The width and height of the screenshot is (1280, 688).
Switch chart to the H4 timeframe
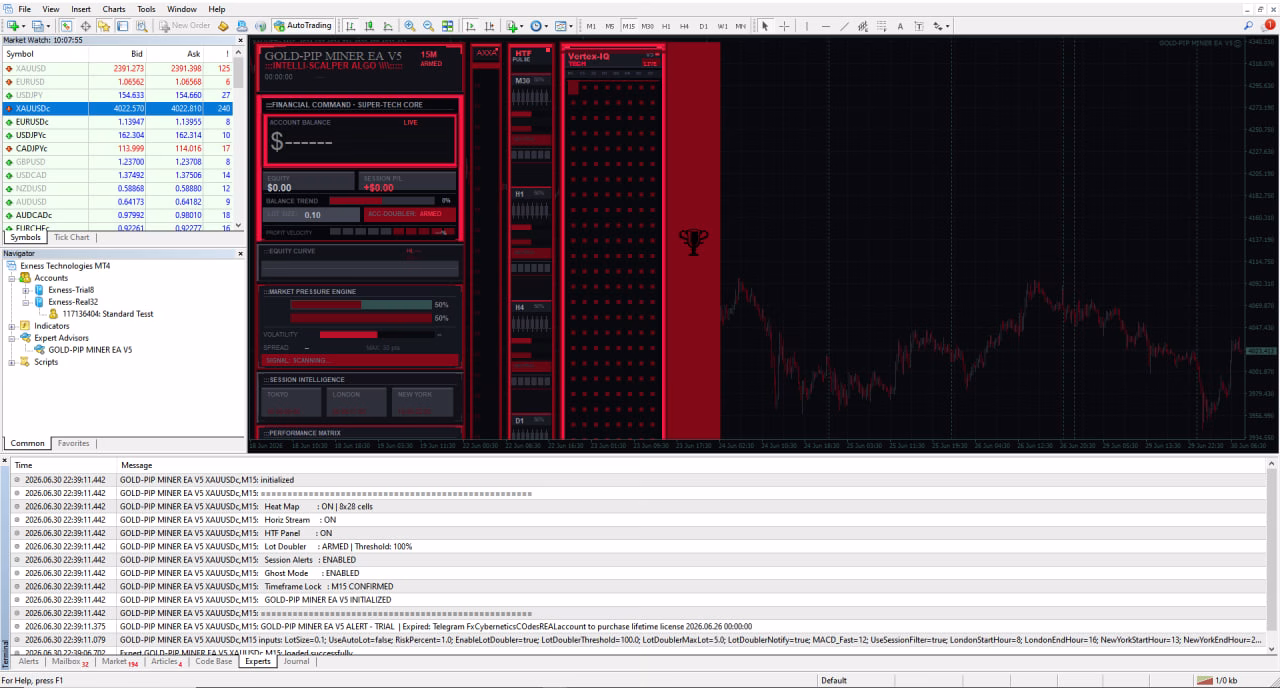click(685, 25)
